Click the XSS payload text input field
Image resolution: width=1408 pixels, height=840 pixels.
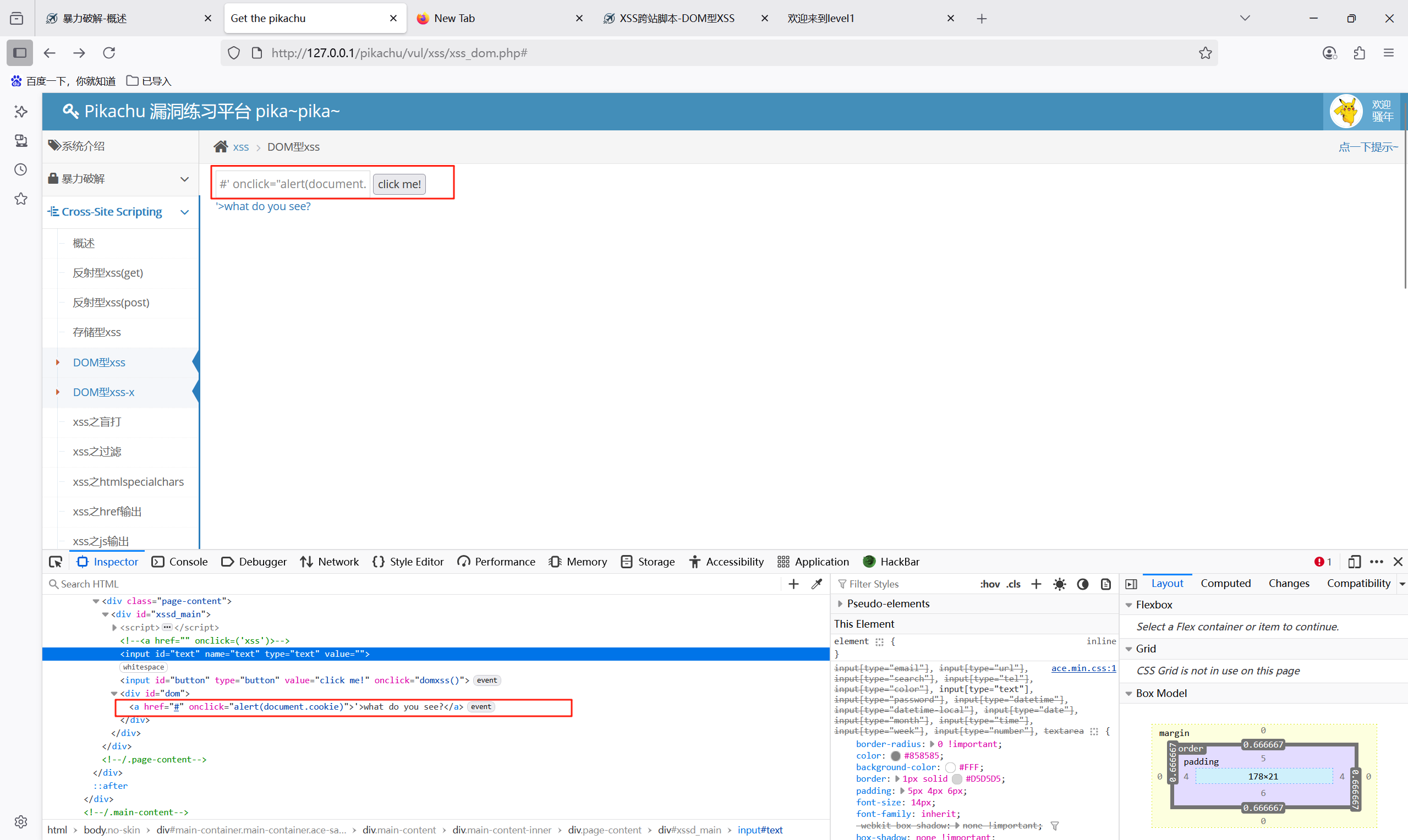[293, 184]
